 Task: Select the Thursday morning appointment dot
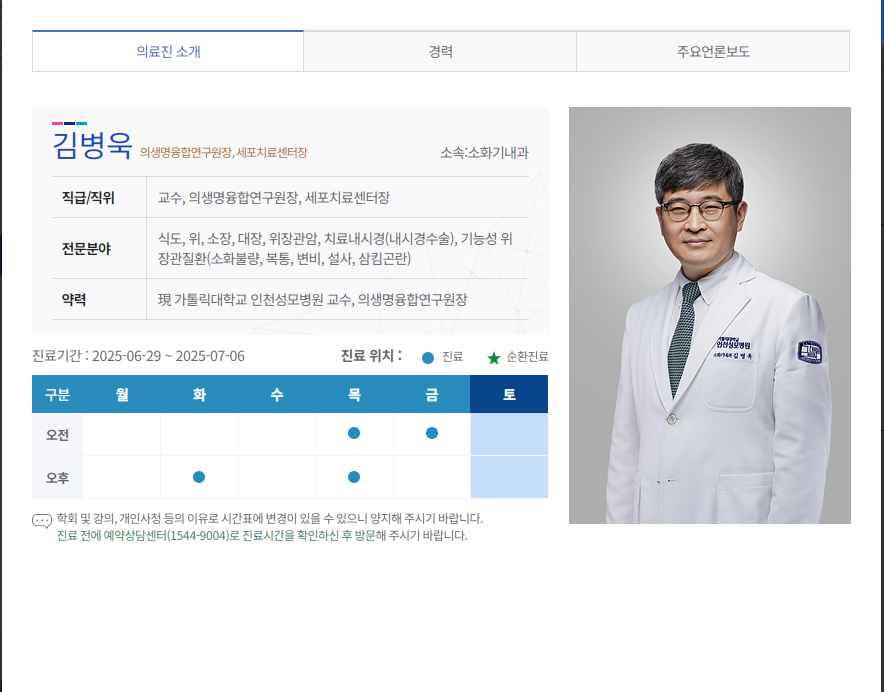point(354,433)
